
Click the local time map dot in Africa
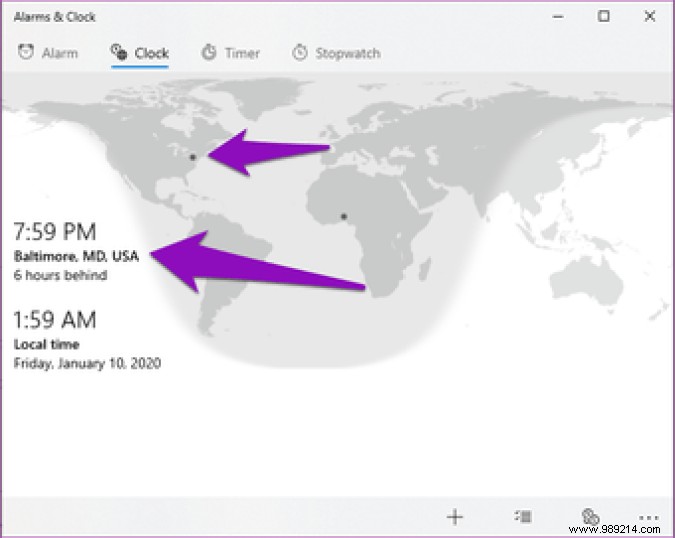(344, 216)
